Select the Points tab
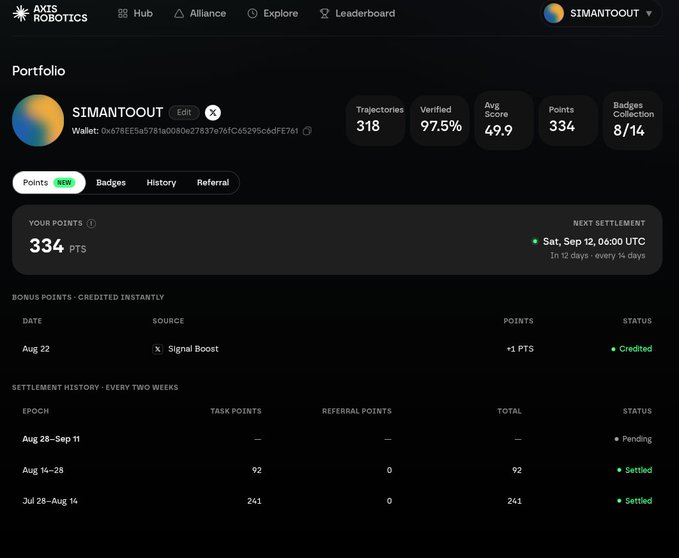This screenshot has height=558, width=679. [x=49, y=182]
